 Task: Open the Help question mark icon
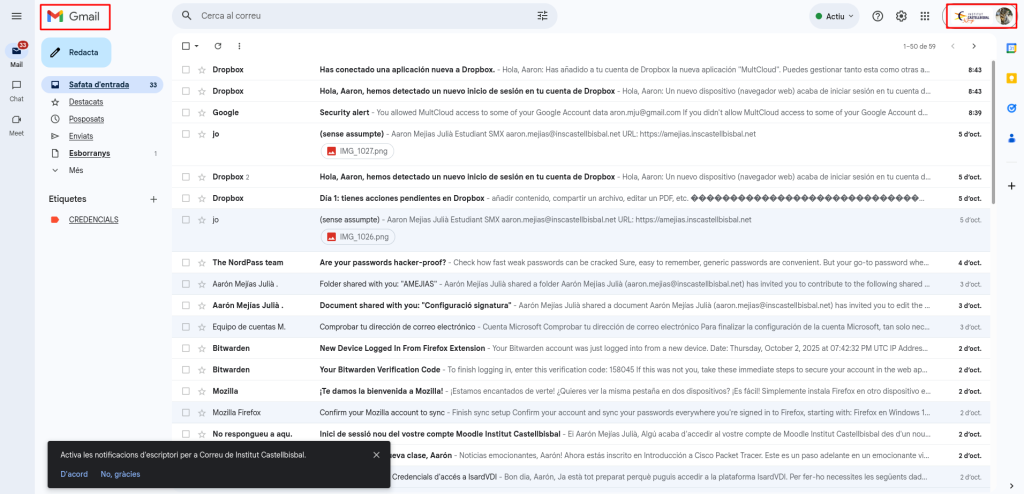click(878, 16)
